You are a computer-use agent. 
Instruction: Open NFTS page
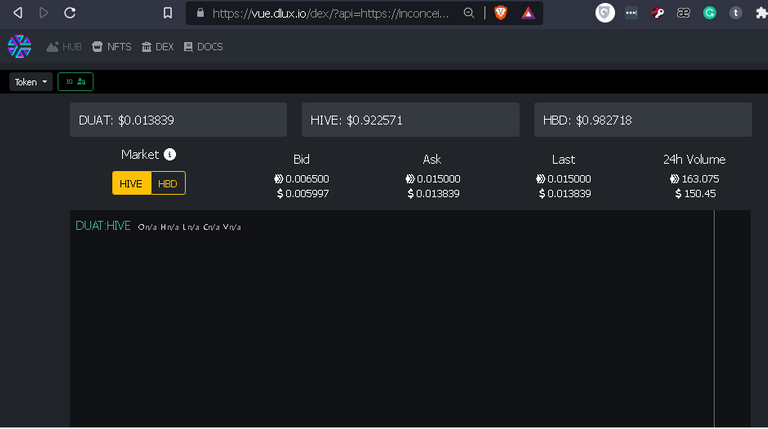[x=112, y=47]
